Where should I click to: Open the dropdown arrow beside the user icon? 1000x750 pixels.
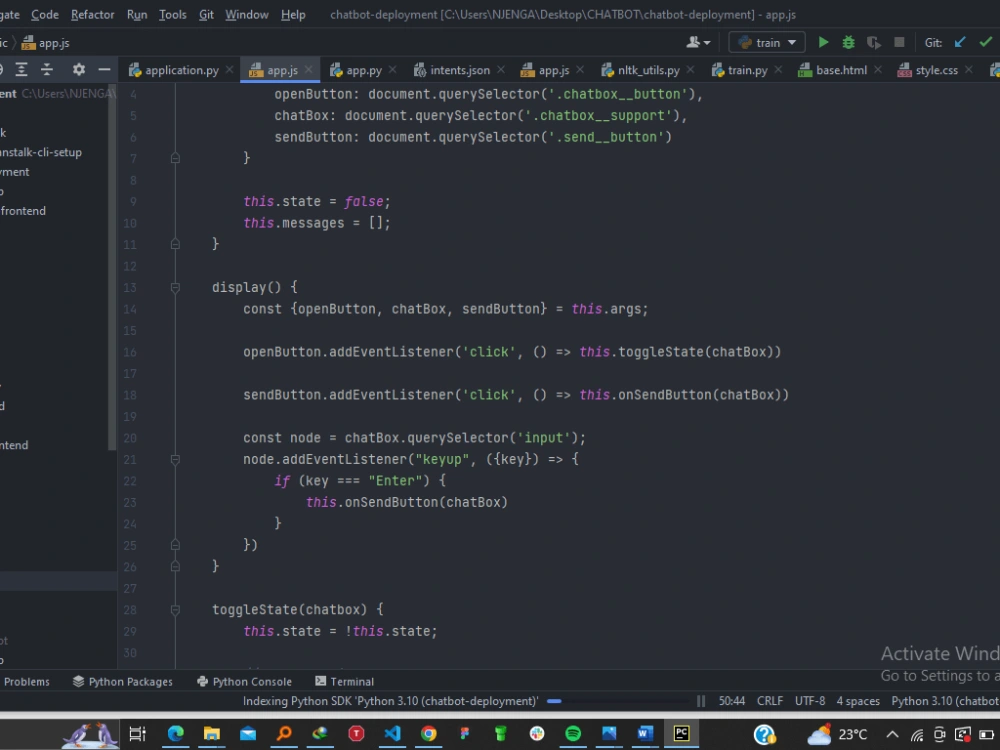707,43
